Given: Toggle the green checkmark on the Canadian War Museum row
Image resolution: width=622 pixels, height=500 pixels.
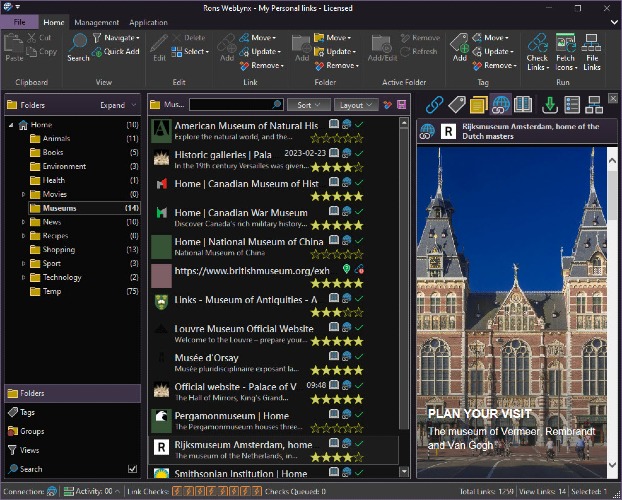Looking at the screenshot, I should (x=359, y=212).
